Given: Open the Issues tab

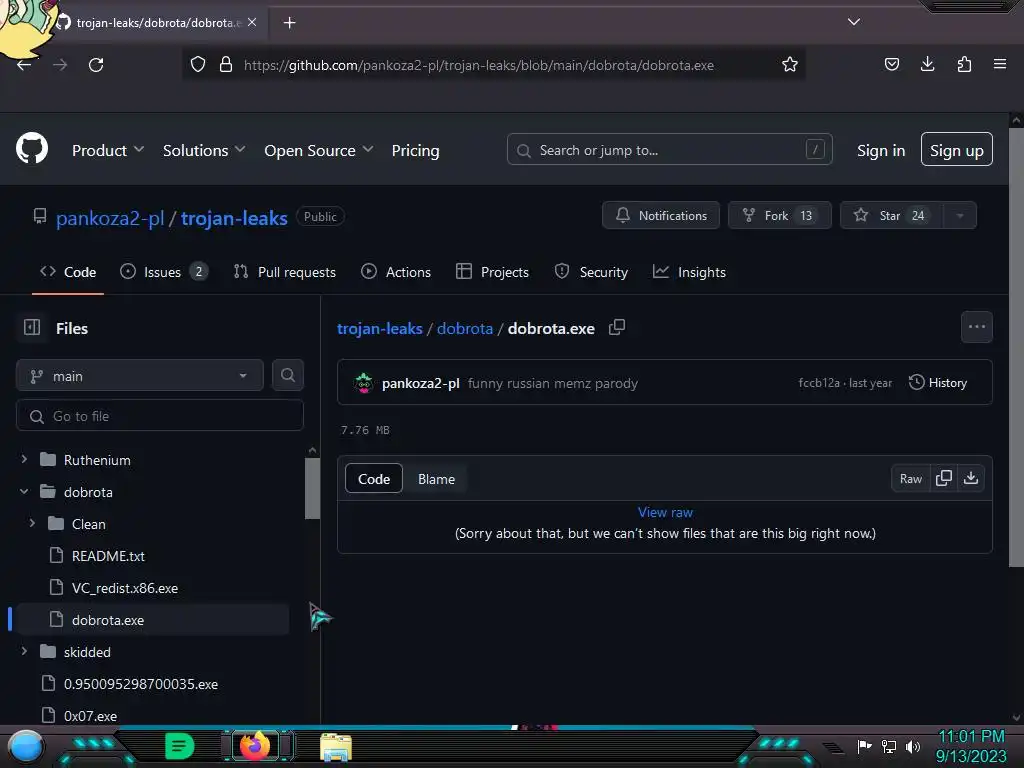Looking at the screenshot, I should (x=164, y=272).
